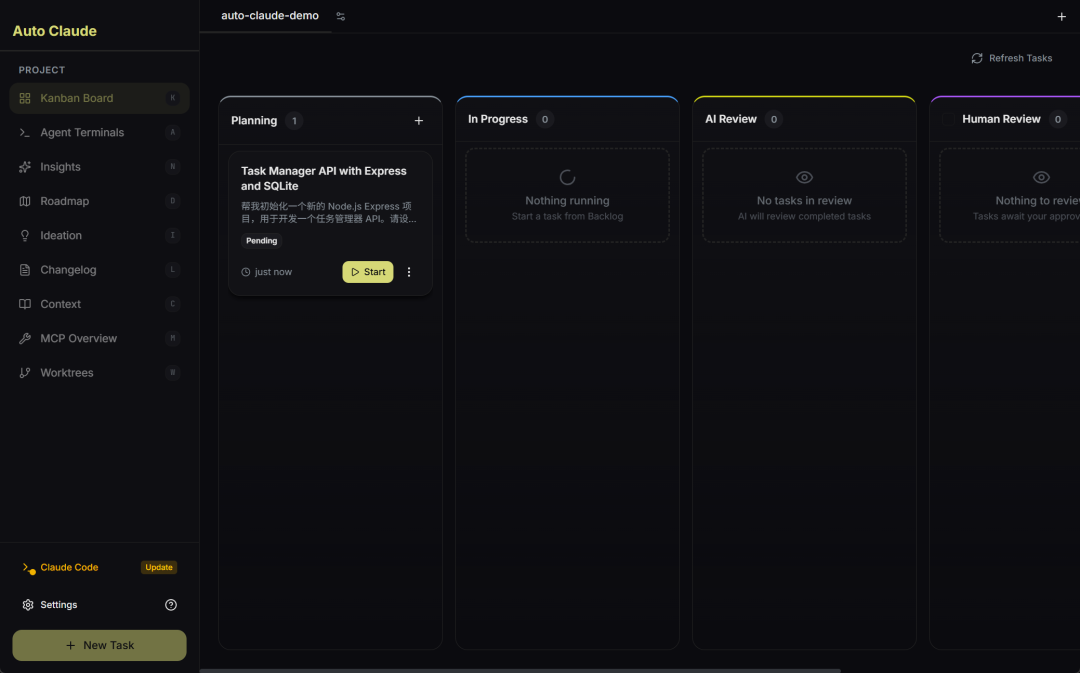
Task: Open the Kanban Board view
Action: [x=99, y=98]
